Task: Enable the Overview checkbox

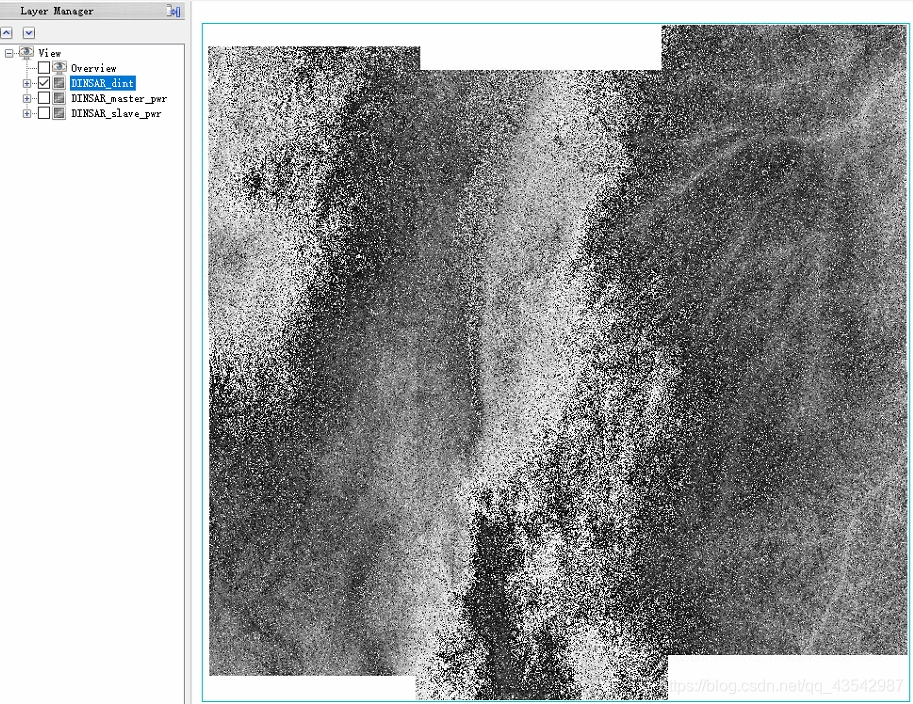Action: point(44,68)
